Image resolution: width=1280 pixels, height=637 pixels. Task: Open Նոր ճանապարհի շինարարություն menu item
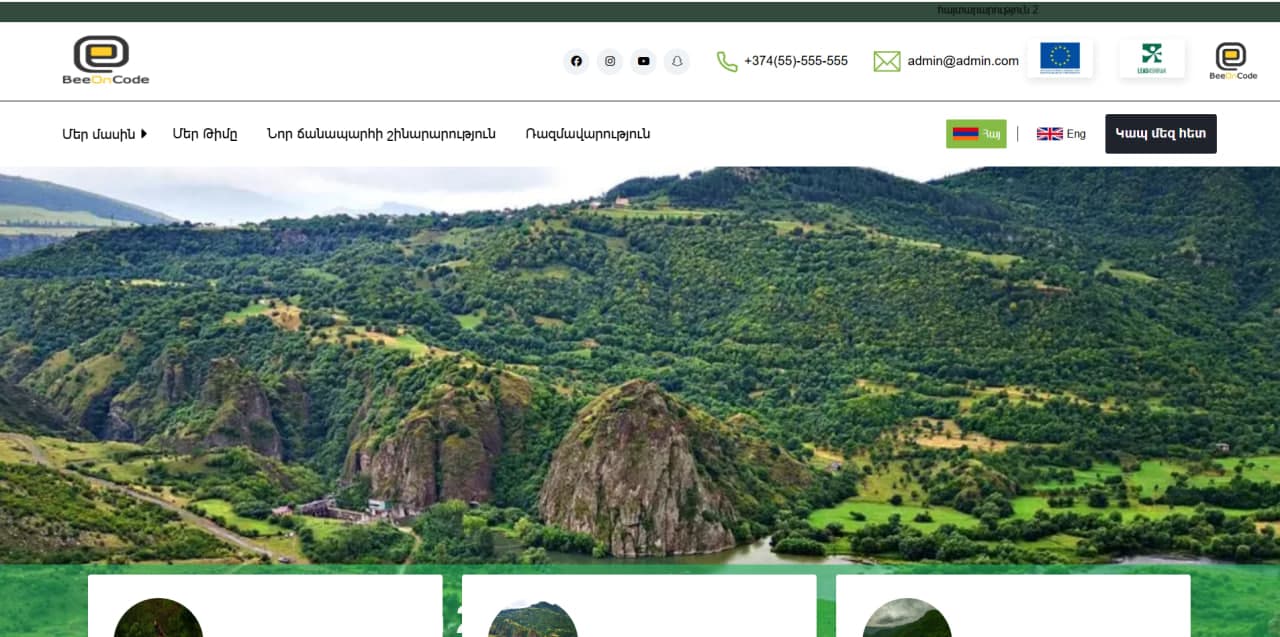381,134
